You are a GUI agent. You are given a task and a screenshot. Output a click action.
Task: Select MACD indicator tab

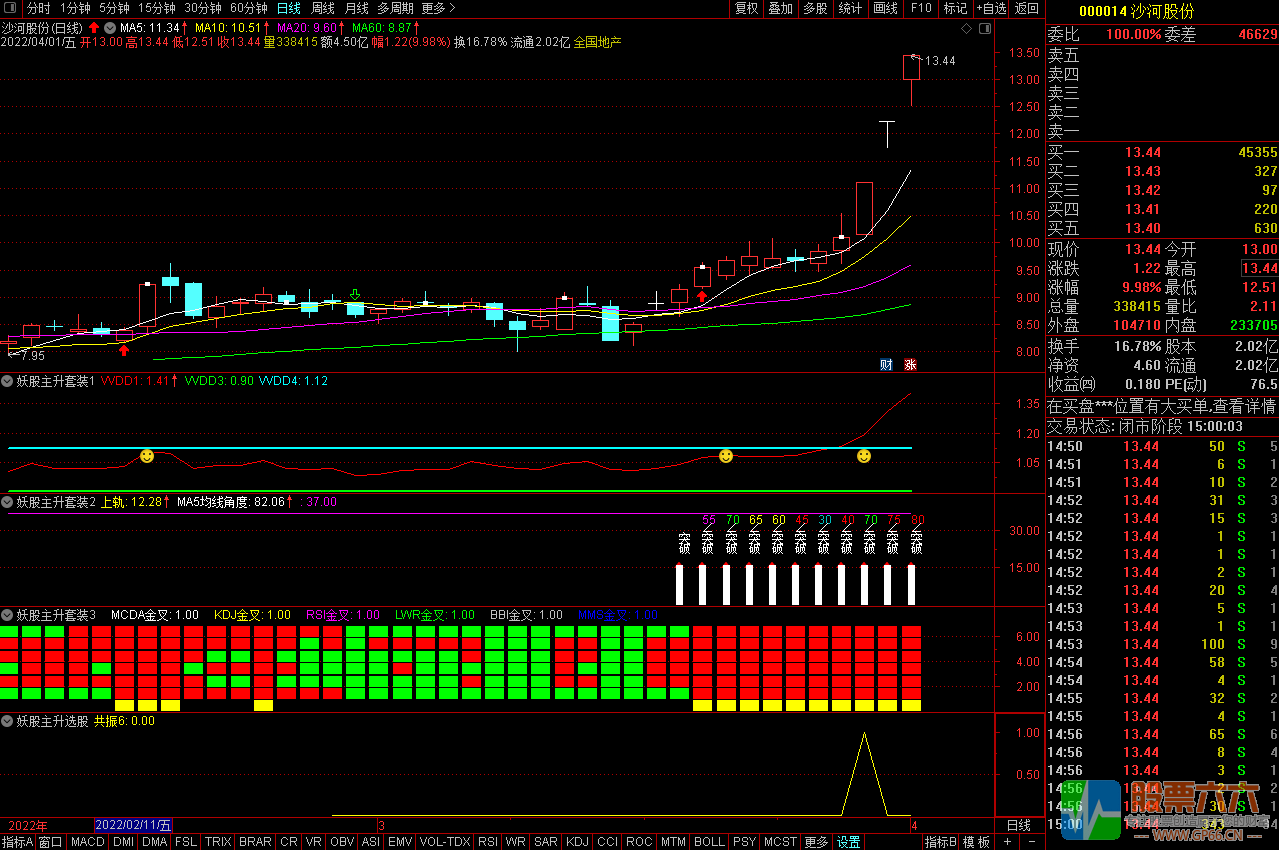click(88, 842)
